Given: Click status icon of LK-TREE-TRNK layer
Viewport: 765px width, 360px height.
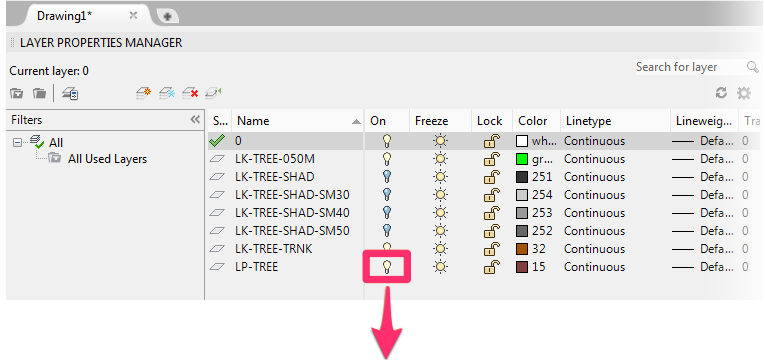Looking at the screenshot, I should point(217,249).
